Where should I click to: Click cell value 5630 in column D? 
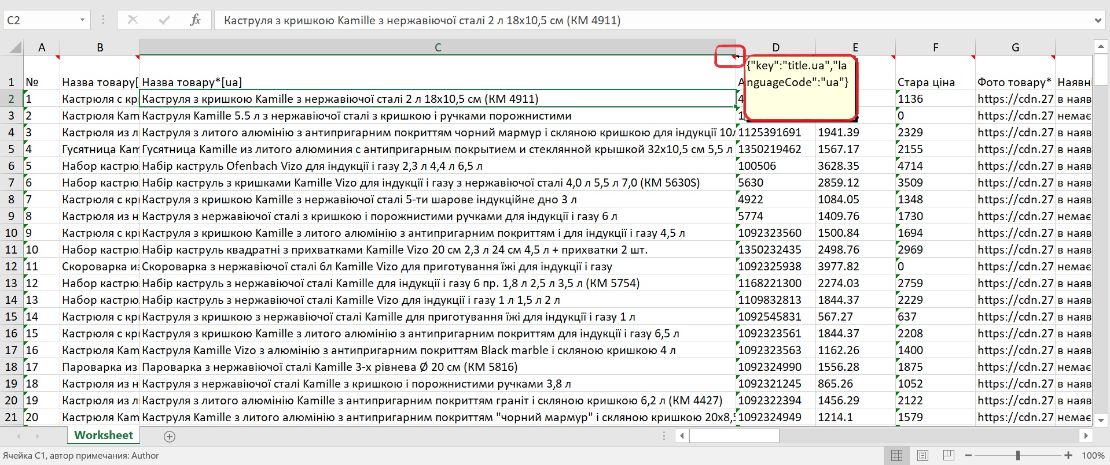(x=776, y=183)
